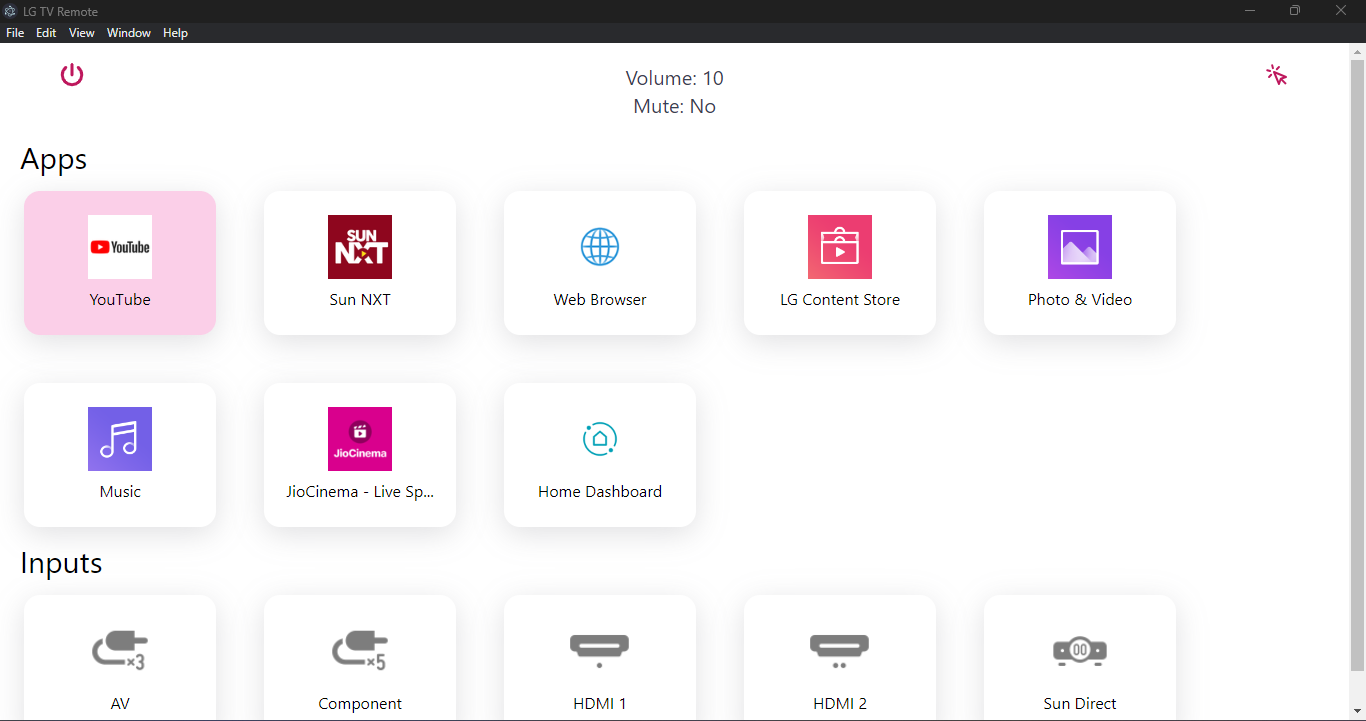Switch to the Component input icon
Screen dimensions: 1366x721
click(x=360, y=651)
